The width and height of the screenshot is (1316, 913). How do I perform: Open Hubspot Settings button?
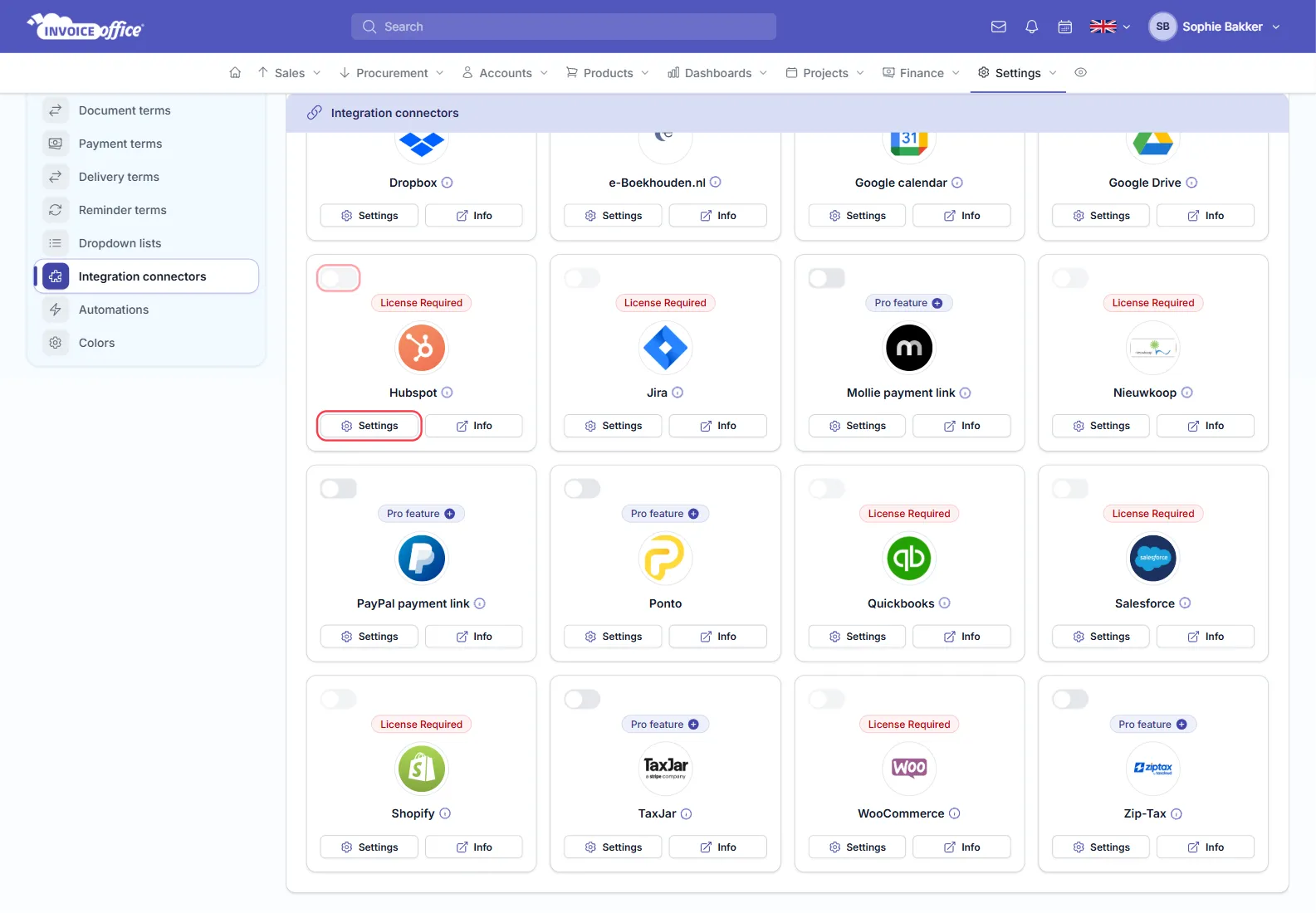369,426
